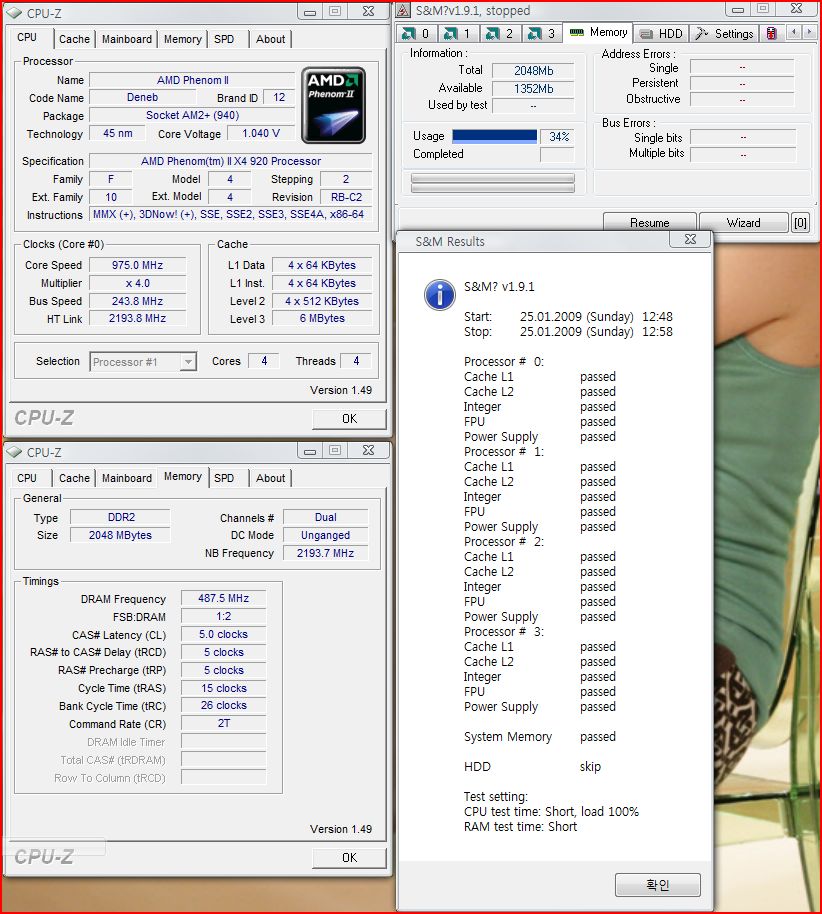
Task: Open Cache tab in bottom CPU-Z window
Action: (x=74, y=478)
